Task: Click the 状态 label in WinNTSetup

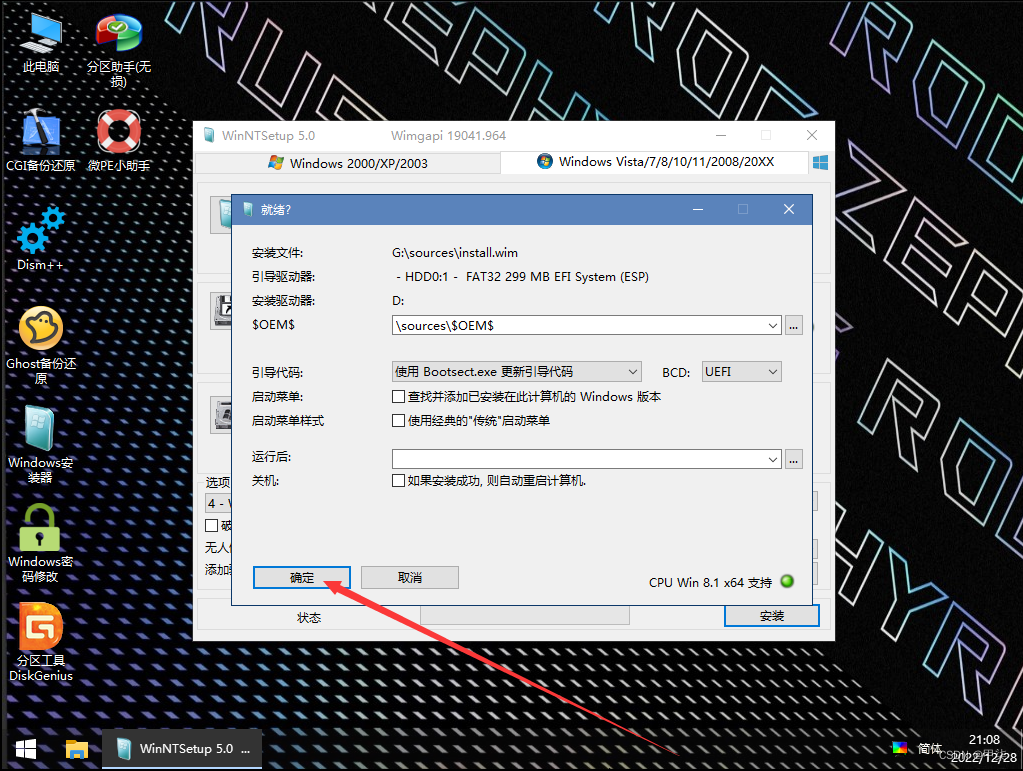Action: (309, 617)
